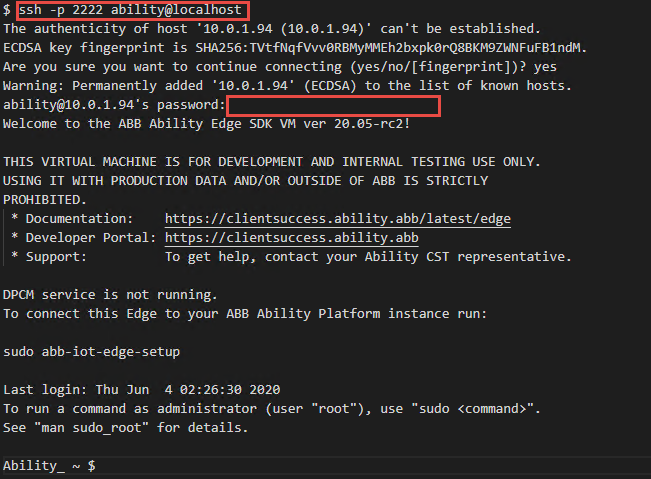Image resolution: width=651 pixels, height=479 pixels.
Task: Click the 'See "man sudo_root" for details.' line
Action: point(125,428)
